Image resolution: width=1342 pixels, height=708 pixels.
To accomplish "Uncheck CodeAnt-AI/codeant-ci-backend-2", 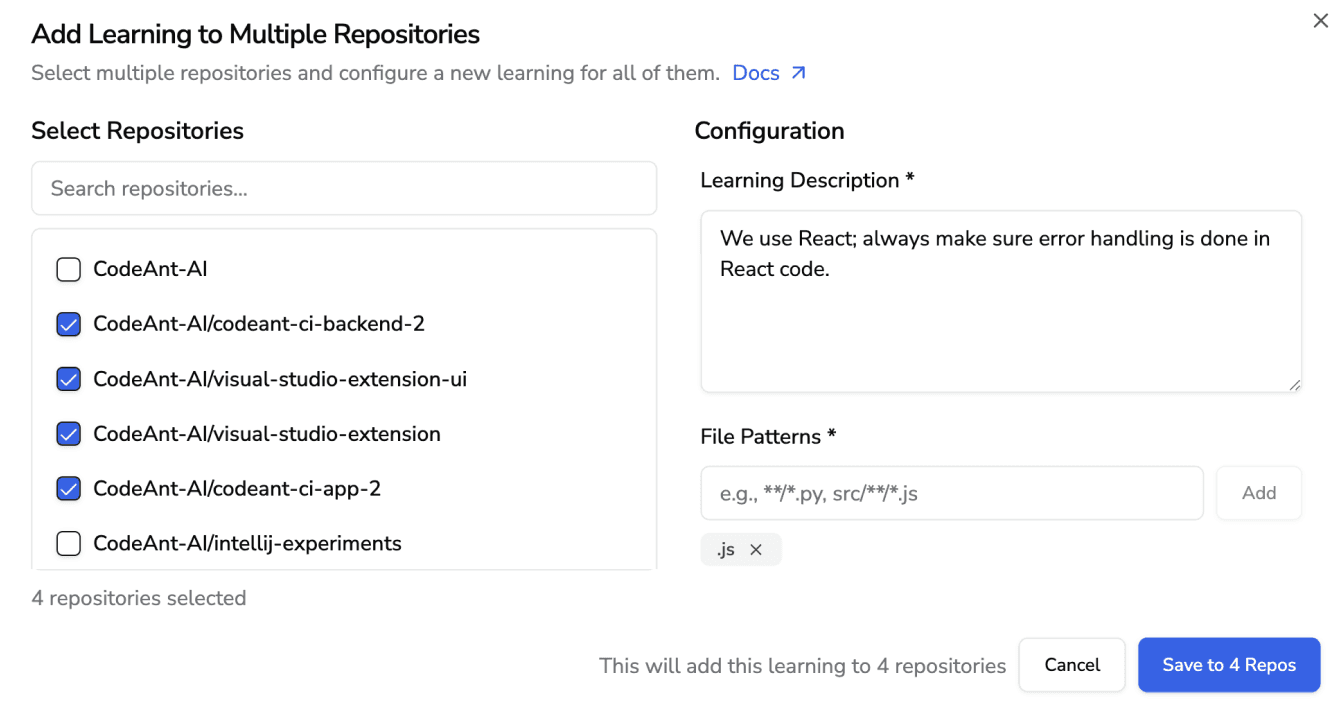I will pyautogui.click(x=68, y=324).
